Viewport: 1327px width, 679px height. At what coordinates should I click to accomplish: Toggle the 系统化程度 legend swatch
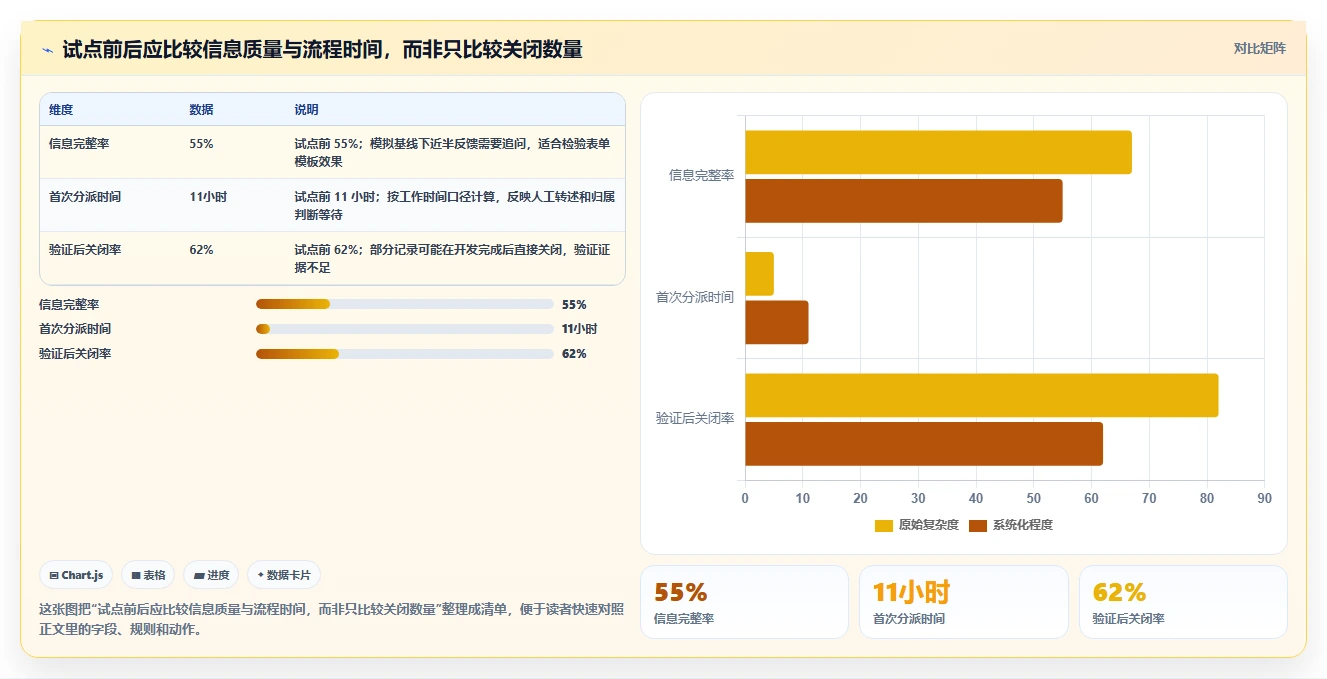point(977,525)
